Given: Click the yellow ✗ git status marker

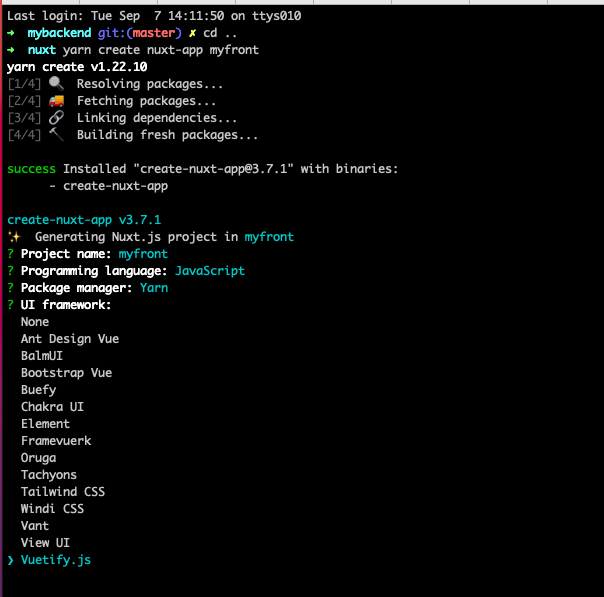Looking at the screenshot, I should click(192, 33).
